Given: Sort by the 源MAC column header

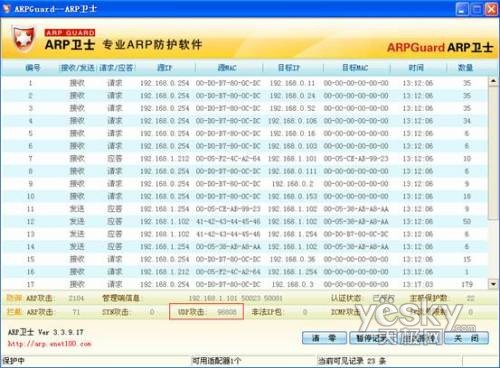Looking at the screenshot, I should click(x=227, y=68).
